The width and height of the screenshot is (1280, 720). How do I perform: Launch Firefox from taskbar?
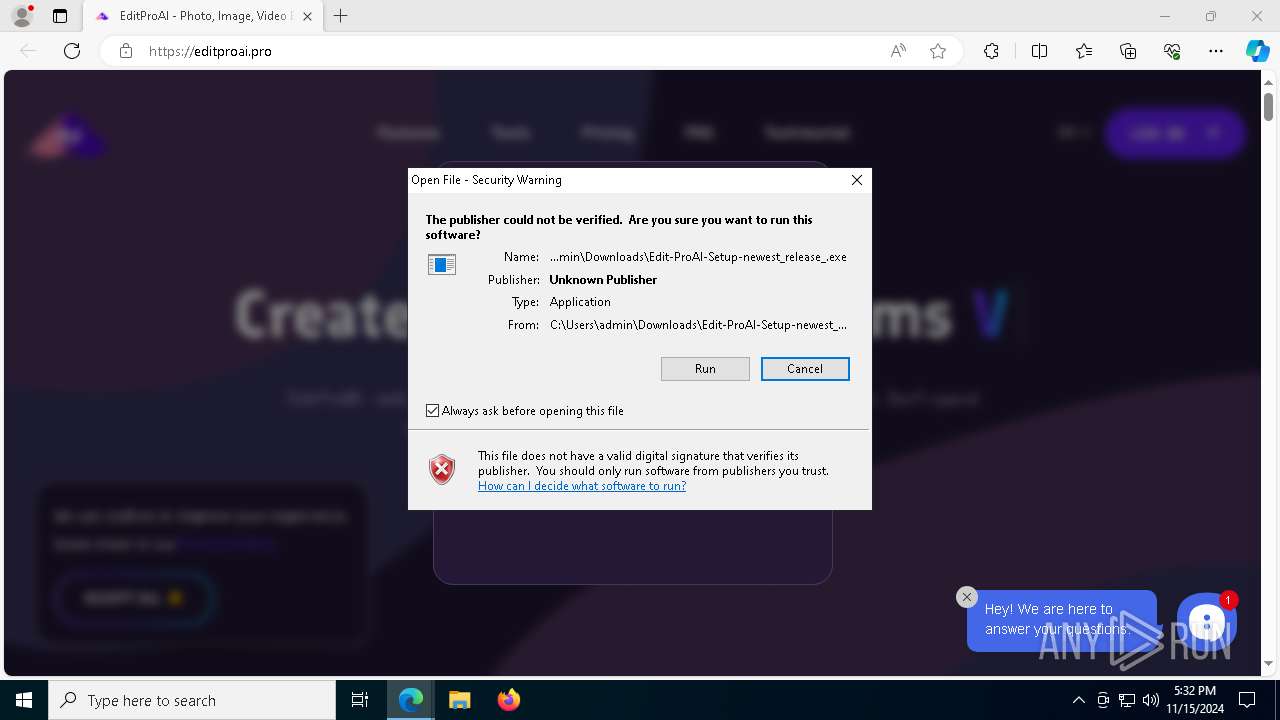508,700
